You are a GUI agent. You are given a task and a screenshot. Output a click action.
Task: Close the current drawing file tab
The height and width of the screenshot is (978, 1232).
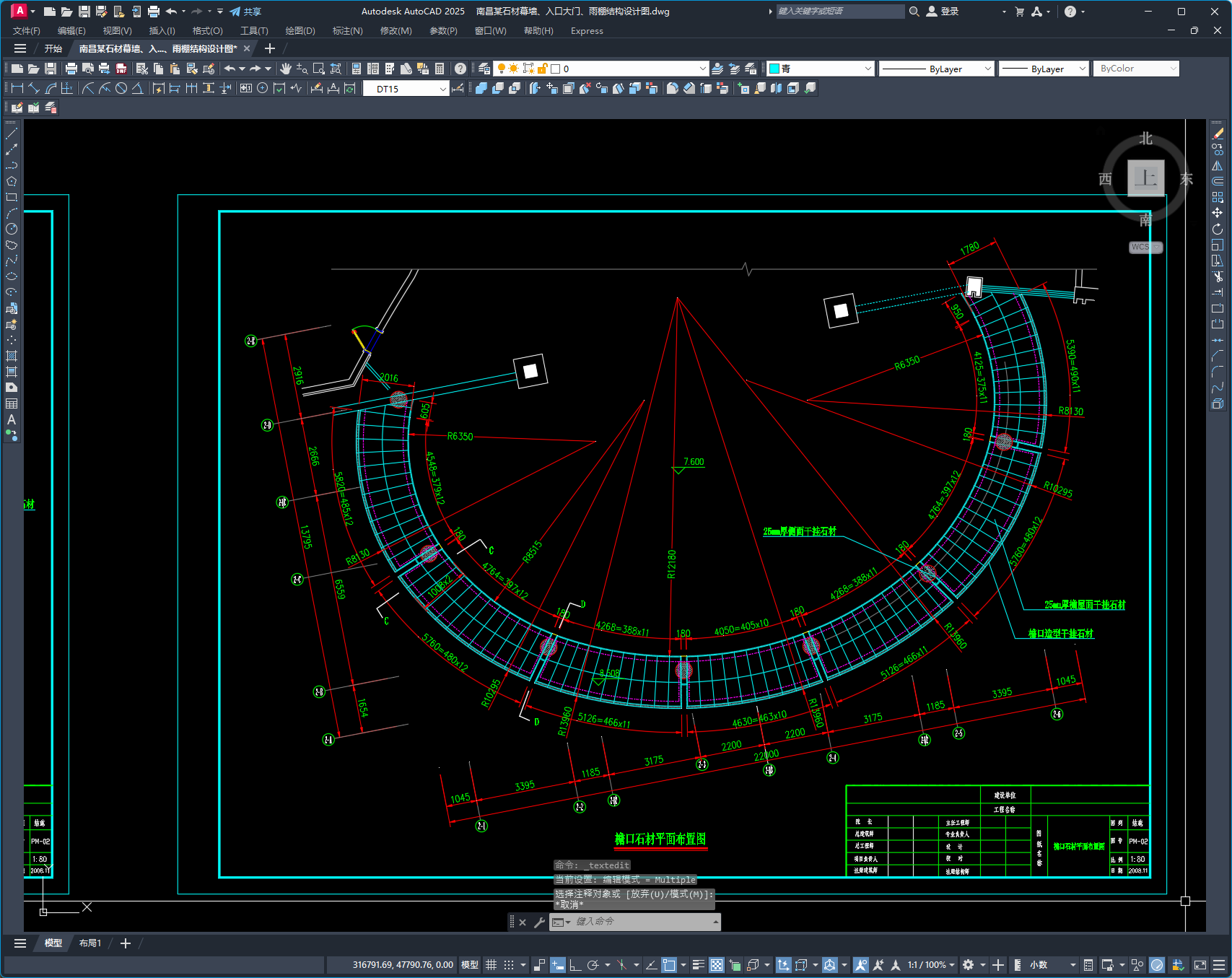[247, 48]
